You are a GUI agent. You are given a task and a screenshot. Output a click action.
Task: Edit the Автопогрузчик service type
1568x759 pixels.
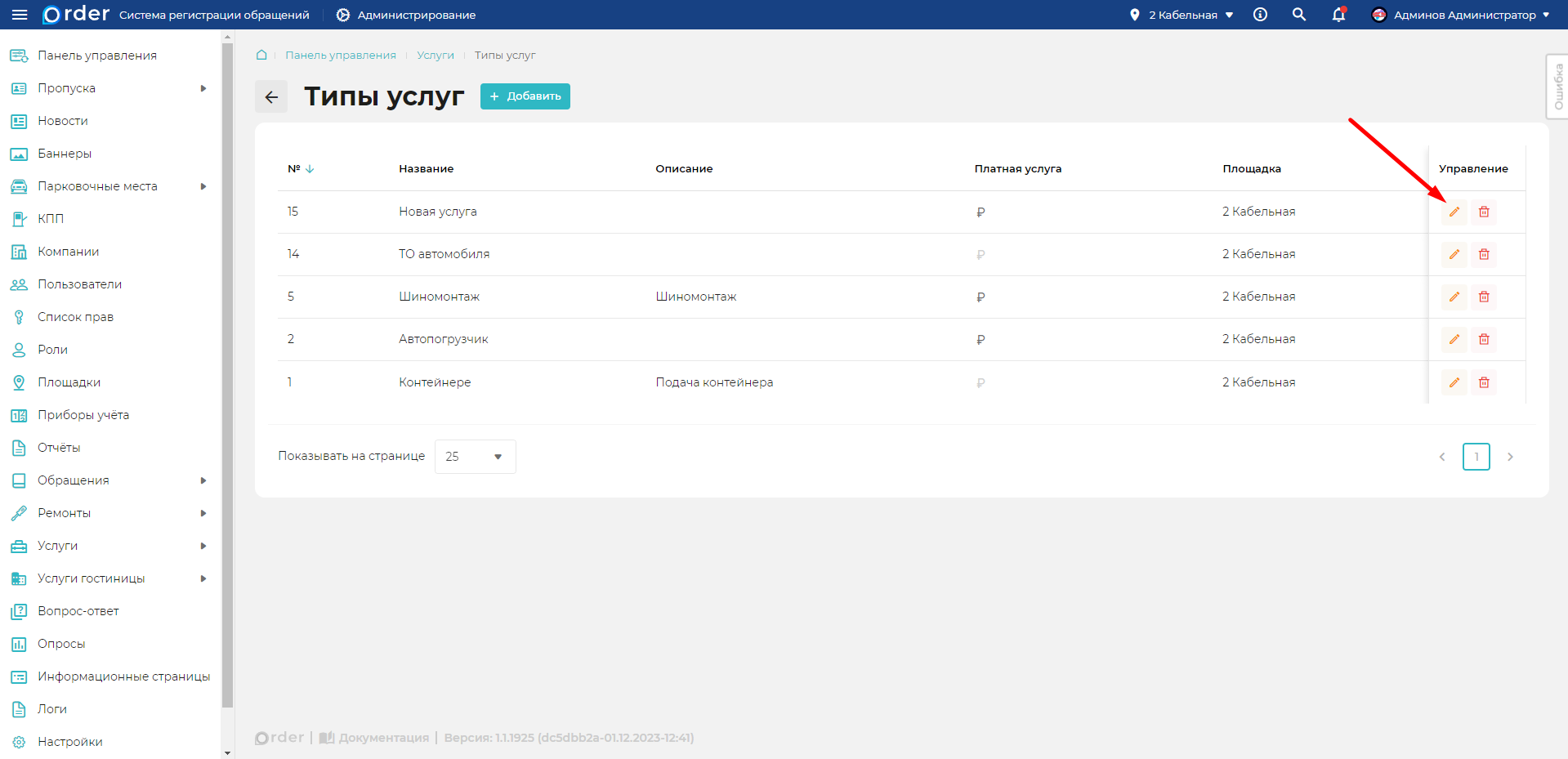(x=1454, y=339)
